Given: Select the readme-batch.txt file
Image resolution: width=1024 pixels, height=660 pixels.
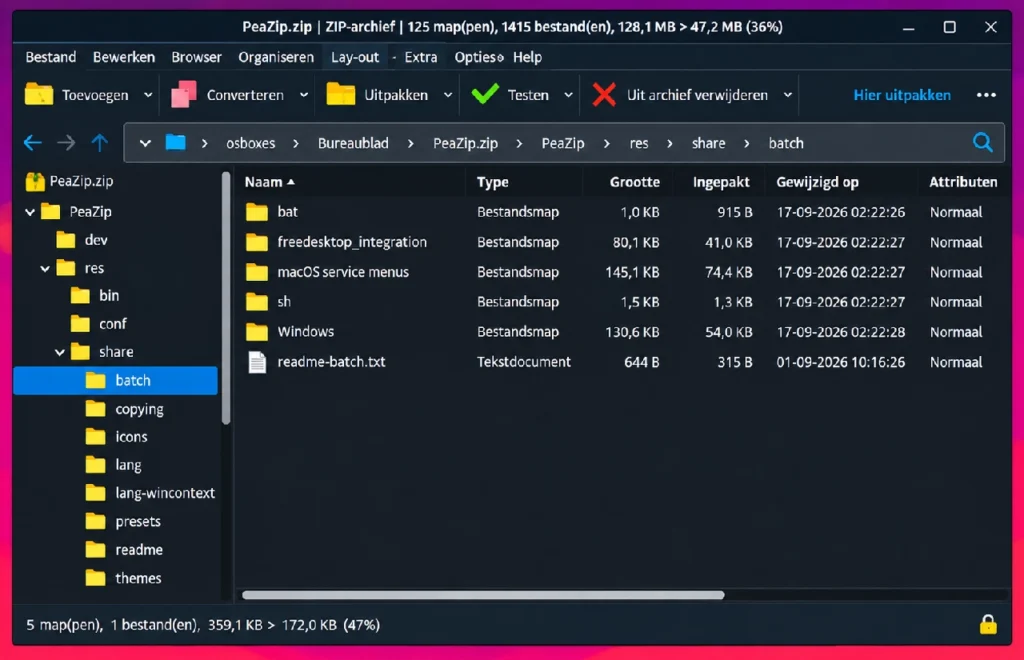Looking at the screenshot, I should coord(331,362).
